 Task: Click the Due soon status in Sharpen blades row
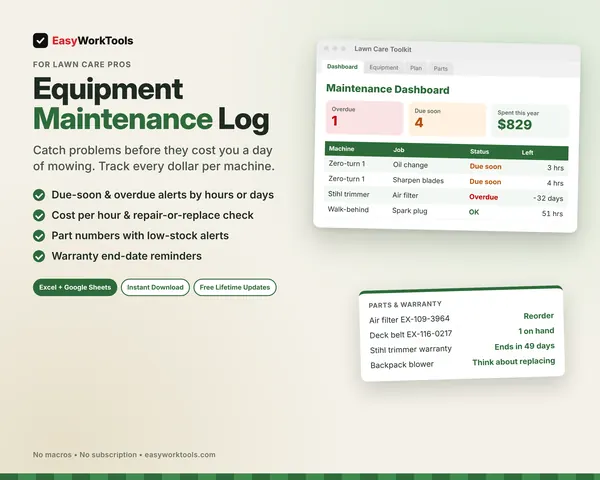(485, 182)
